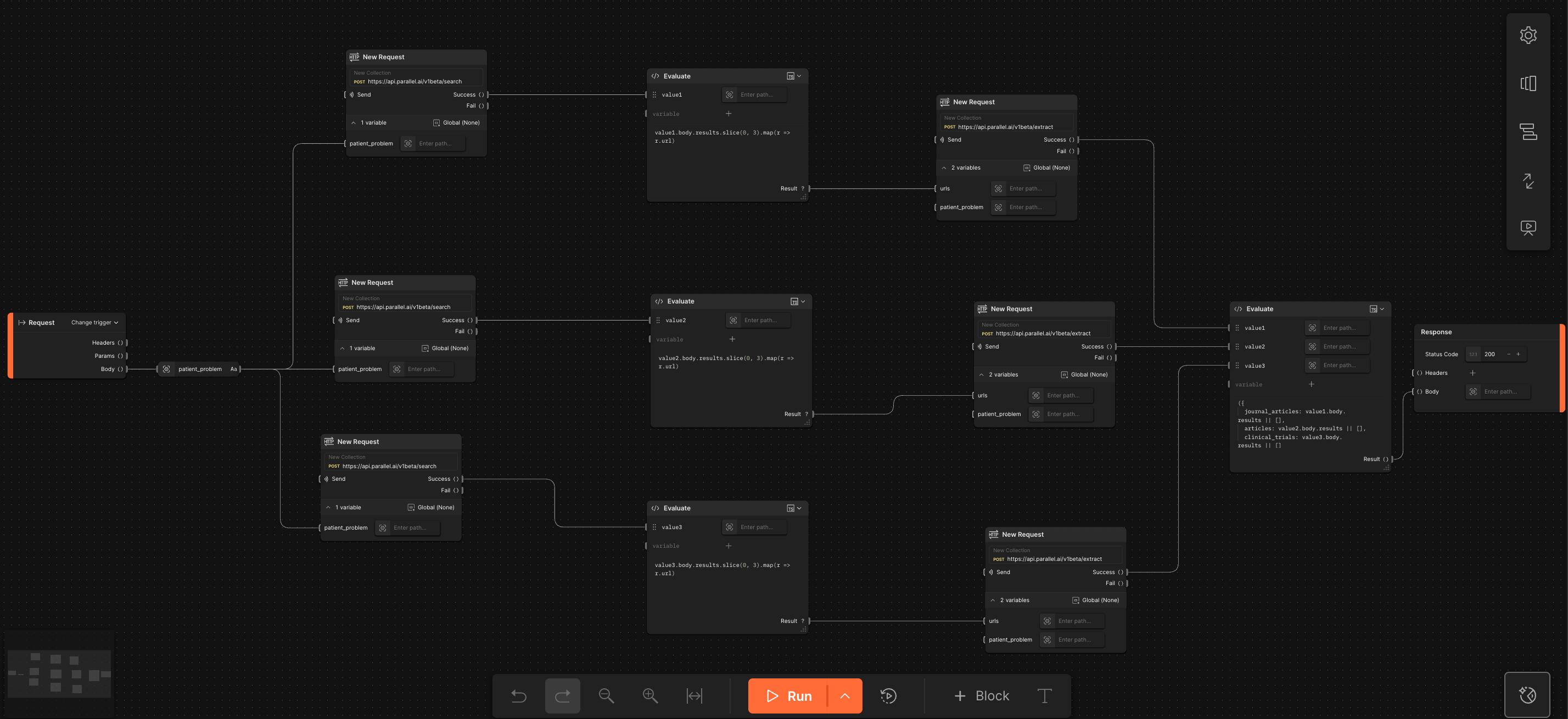Select the text tool T icon

tap(1044, 696)
